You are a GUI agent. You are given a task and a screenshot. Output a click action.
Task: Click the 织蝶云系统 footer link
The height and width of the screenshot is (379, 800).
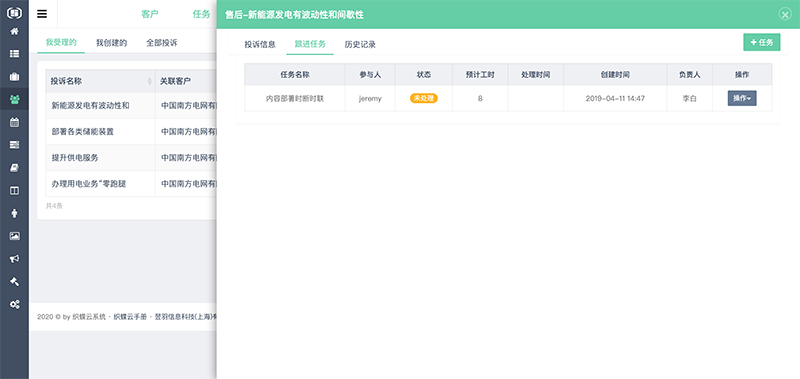point(89,317)
